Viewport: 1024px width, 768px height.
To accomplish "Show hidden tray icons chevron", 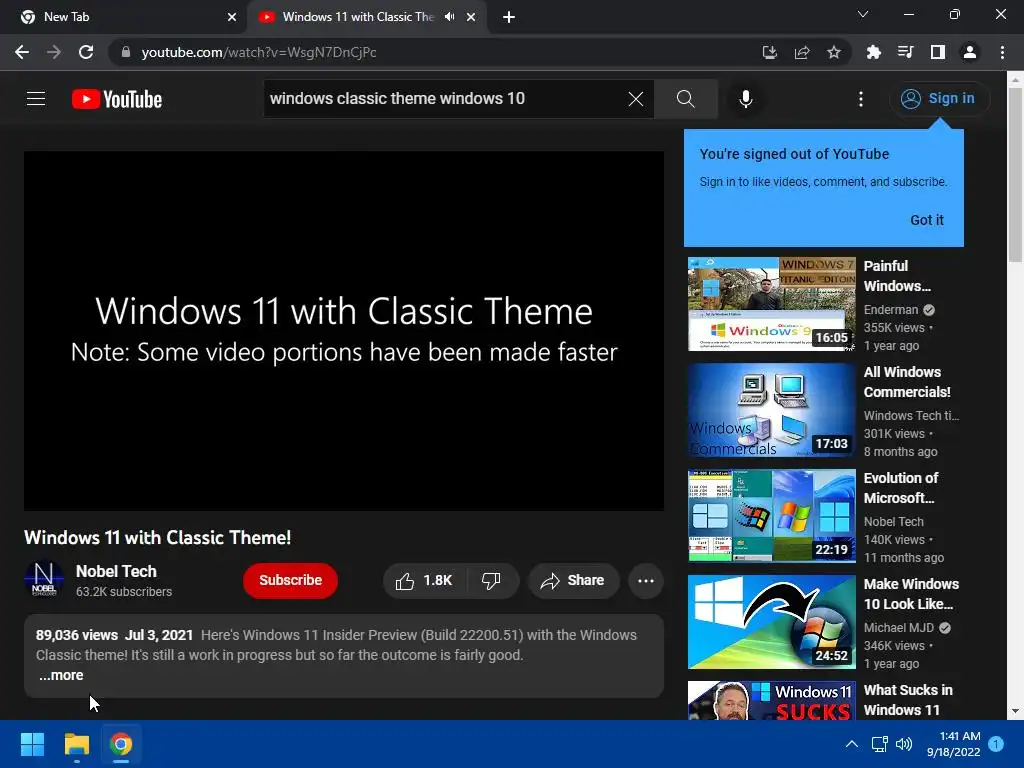I will click(x=852, y=744).
